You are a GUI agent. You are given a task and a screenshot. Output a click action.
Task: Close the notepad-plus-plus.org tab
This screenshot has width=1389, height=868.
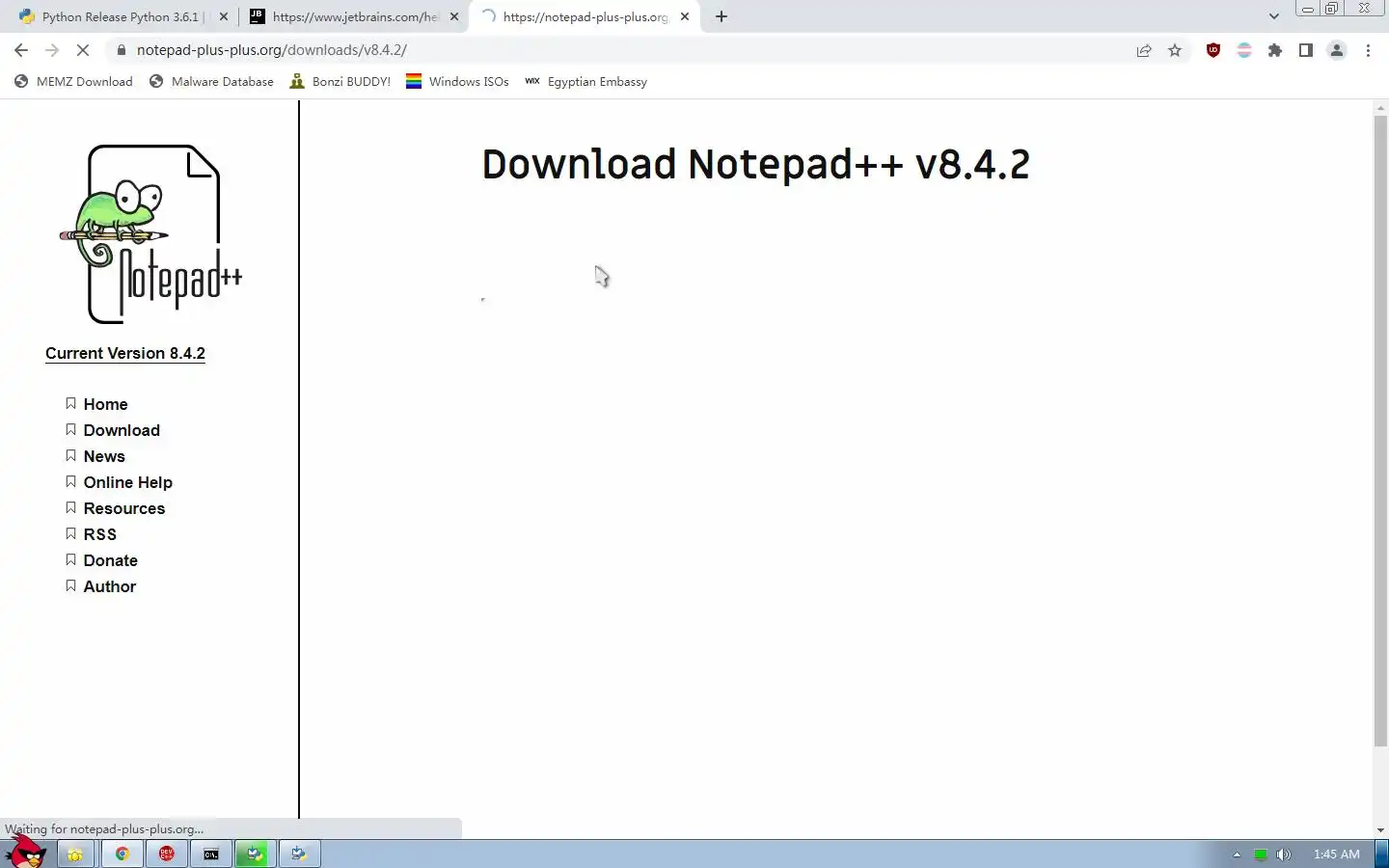pos(685,16)
